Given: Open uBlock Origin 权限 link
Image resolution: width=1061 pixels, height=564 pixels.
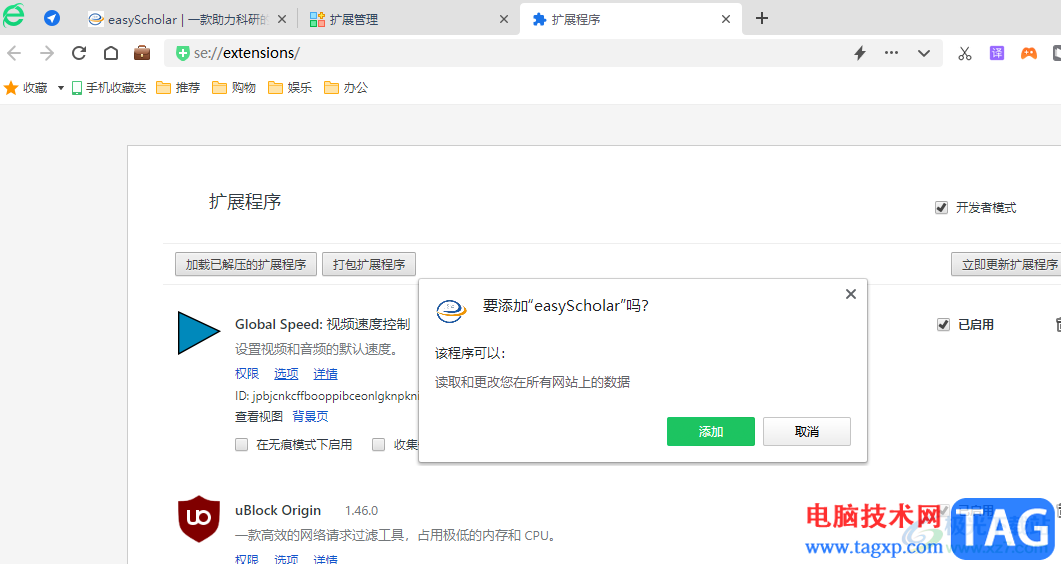Looking at the screenshot, I should coord(247,559).
